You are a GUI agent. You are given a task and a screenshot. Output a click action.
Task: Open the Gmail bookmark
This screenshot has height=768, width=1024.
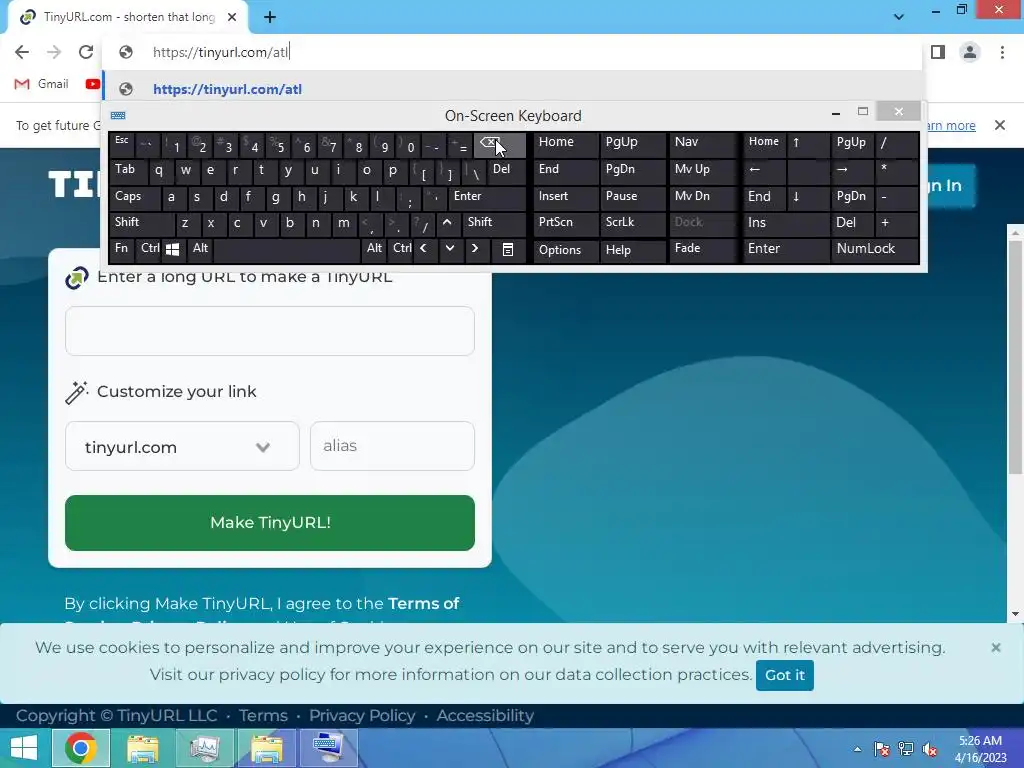(x=41, y=84)
